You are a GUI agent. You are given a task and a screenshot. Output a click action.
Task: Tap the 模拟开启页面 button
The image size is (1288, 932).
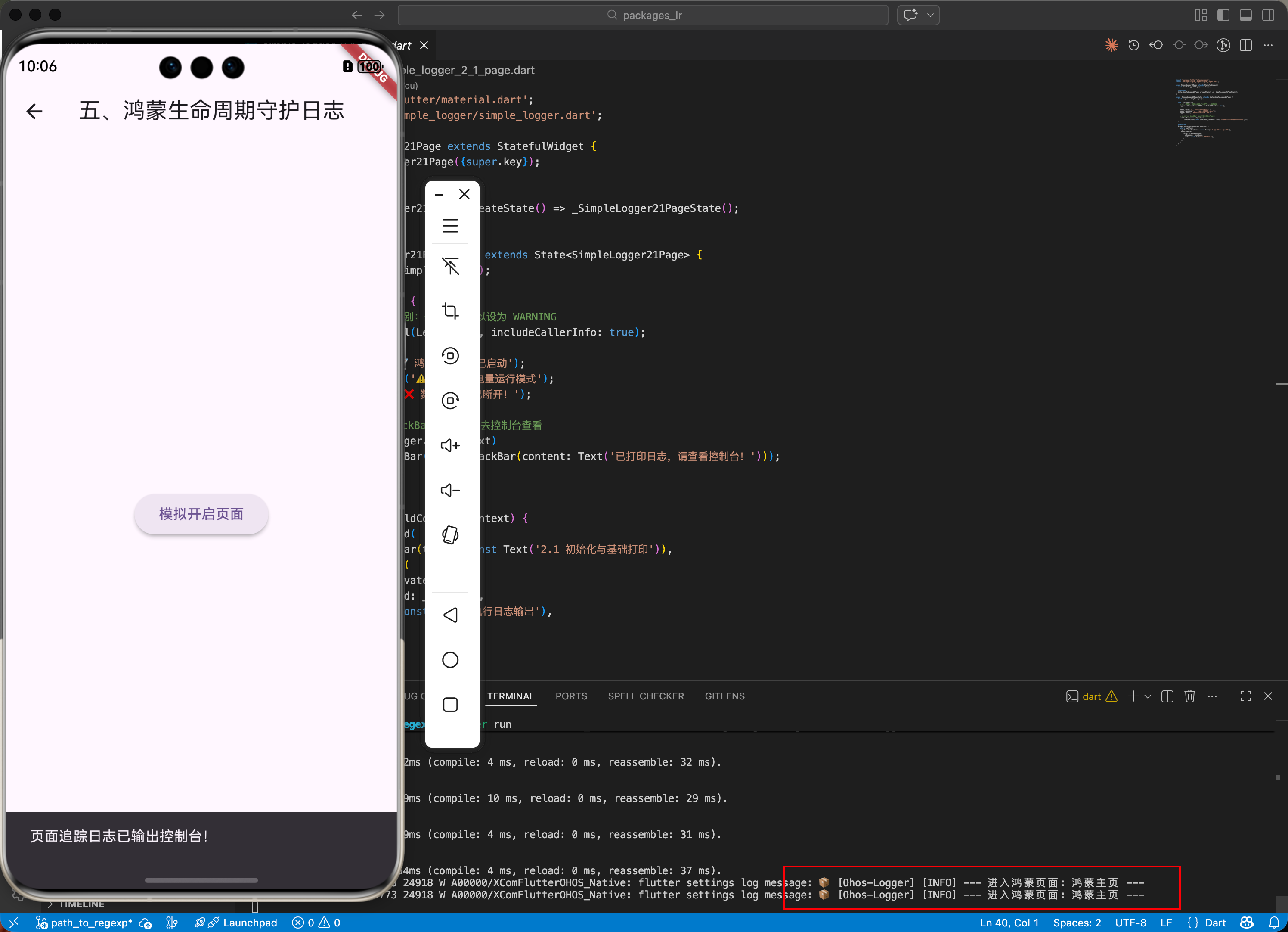201,514
